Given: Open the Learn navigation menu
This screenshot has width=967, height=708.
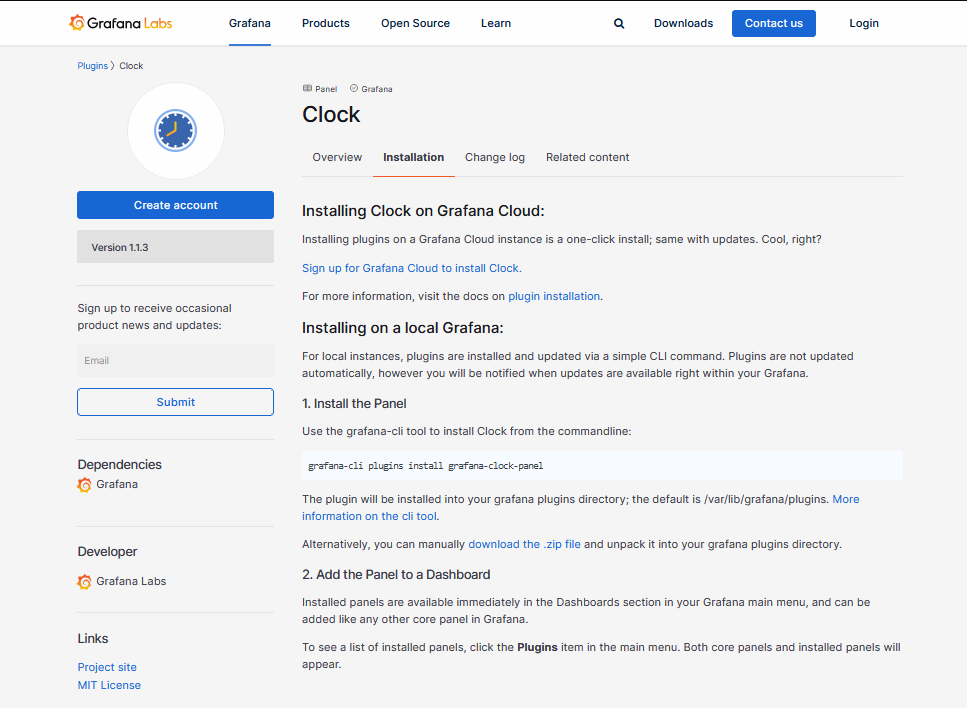Looking at the screenshot, I should [x=496, y=23].
